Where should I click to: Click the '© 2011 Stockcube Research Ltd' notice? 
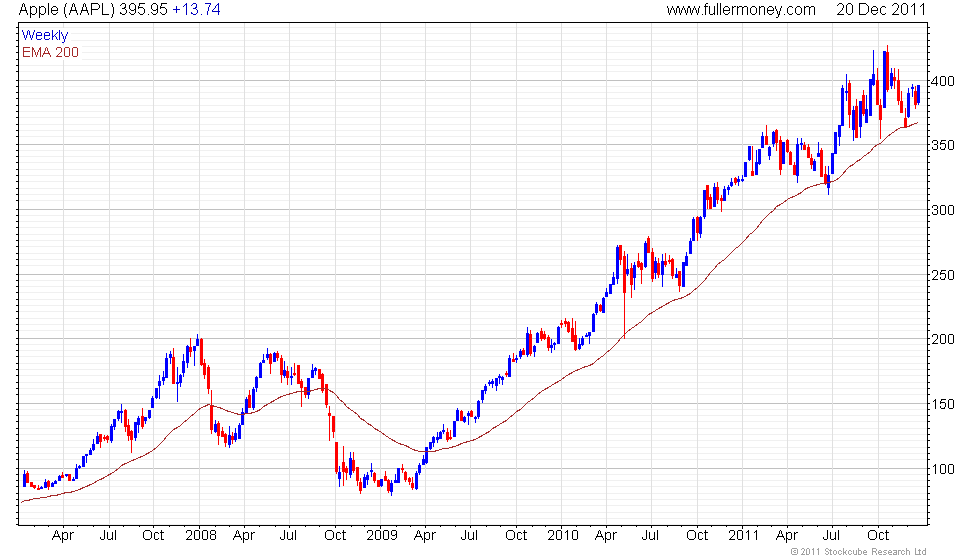pos(858,552)
